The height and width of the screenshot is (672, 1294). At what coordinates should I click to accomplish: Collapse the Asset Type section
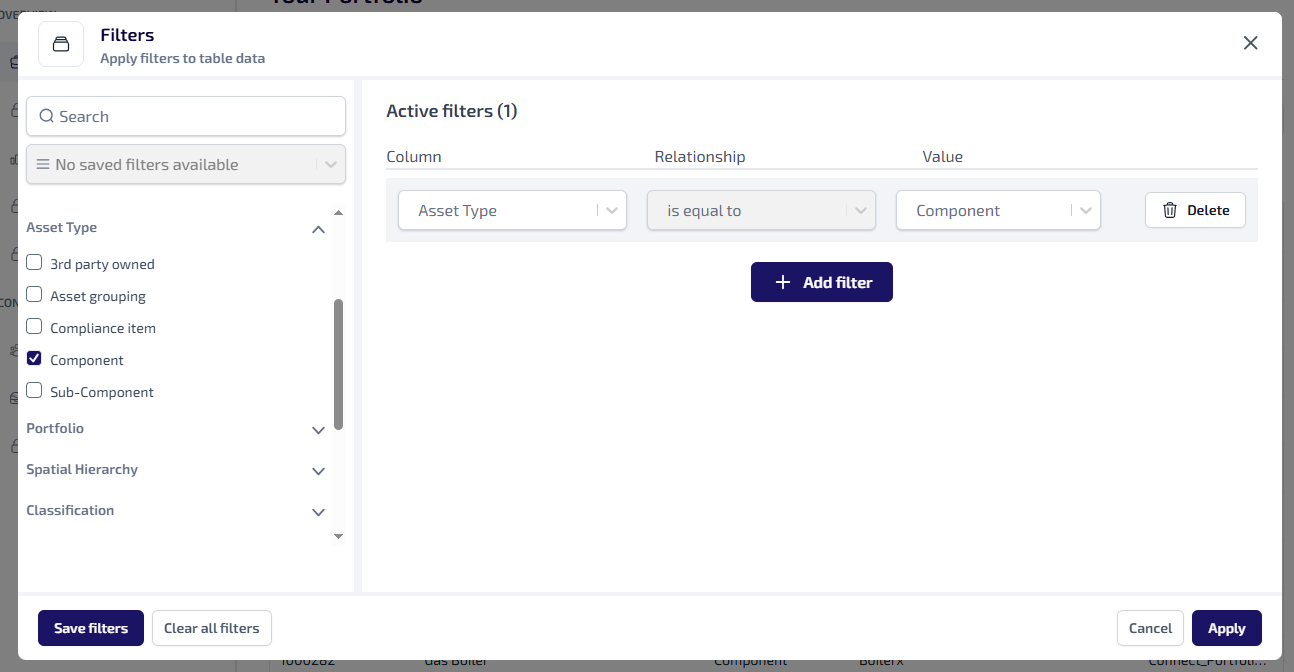click(x=318, y=229)
